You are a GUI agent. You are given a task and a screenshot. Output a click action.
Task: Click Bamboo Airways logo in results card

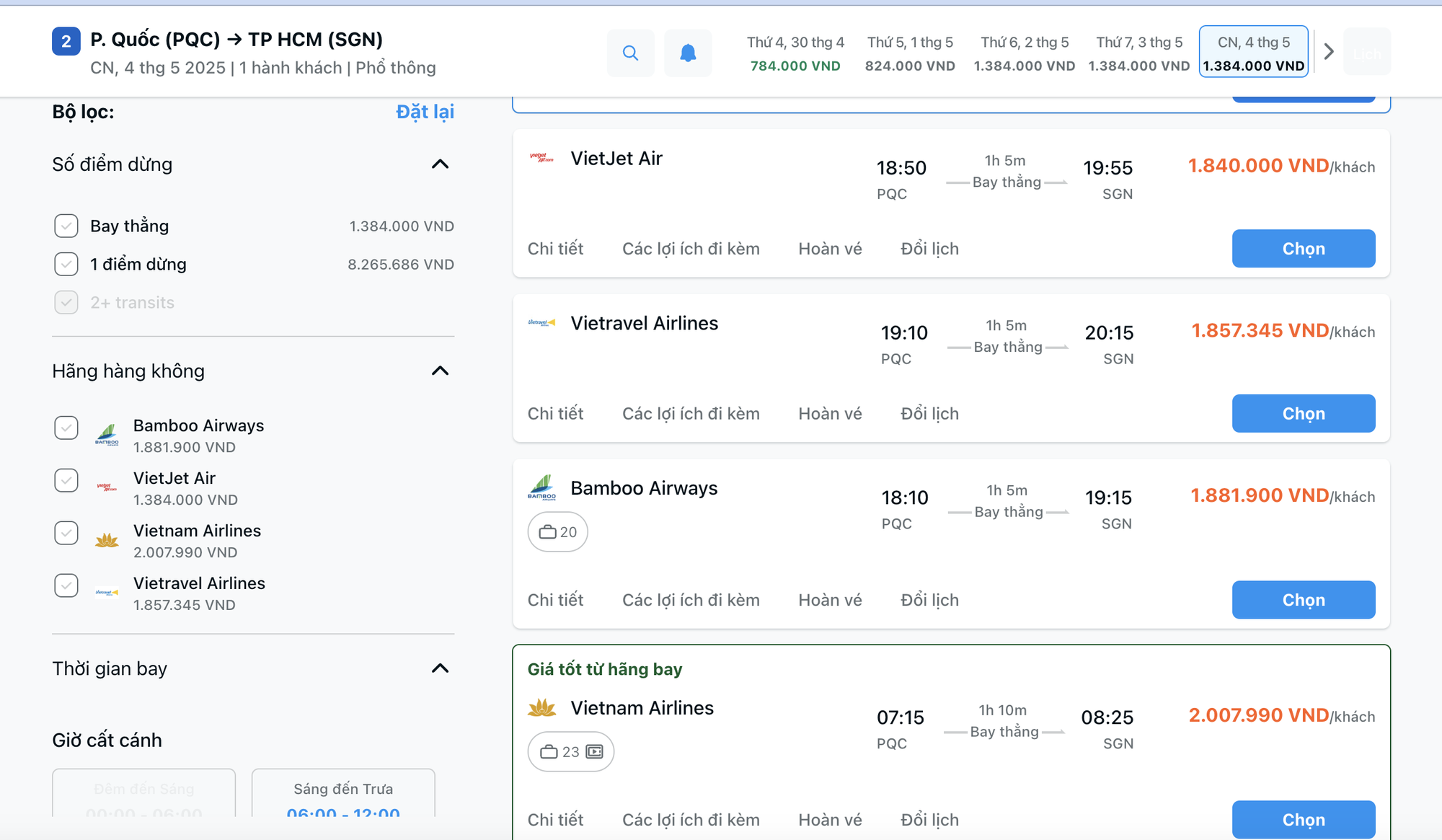tap(541, 488)
